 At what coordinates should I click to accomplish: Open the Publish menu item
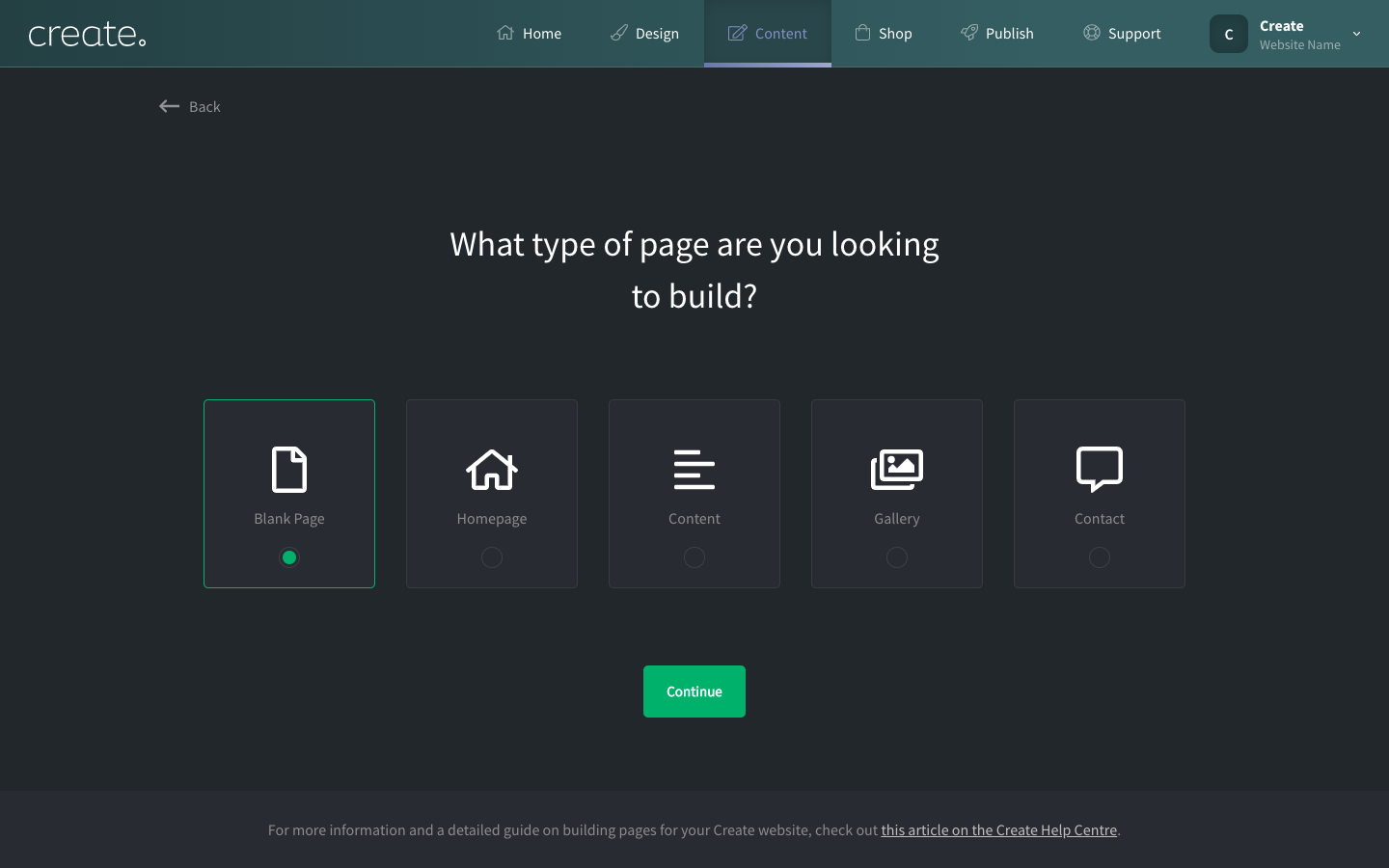click(997, 33)
